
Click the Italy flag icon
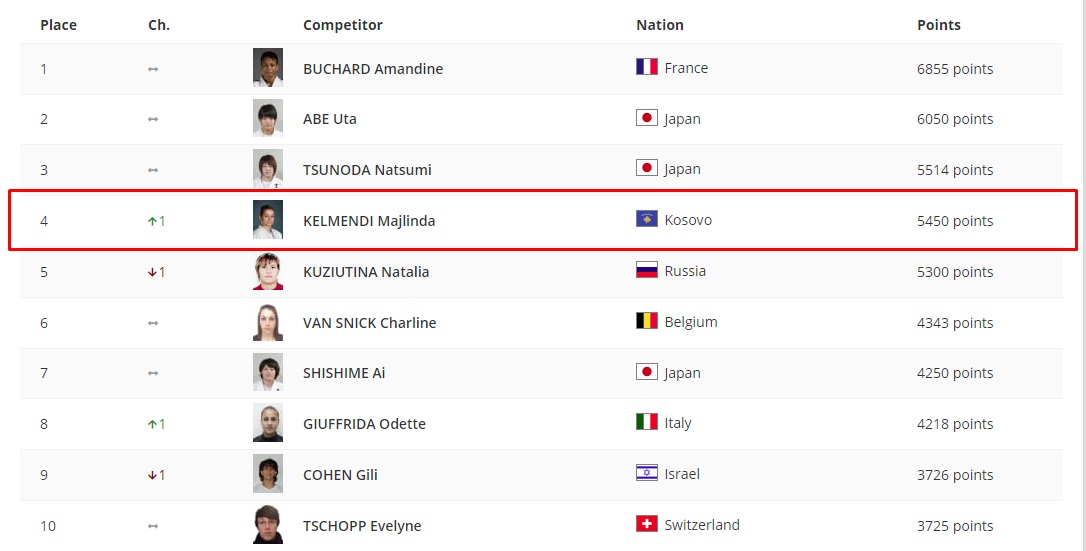(646, 422)
